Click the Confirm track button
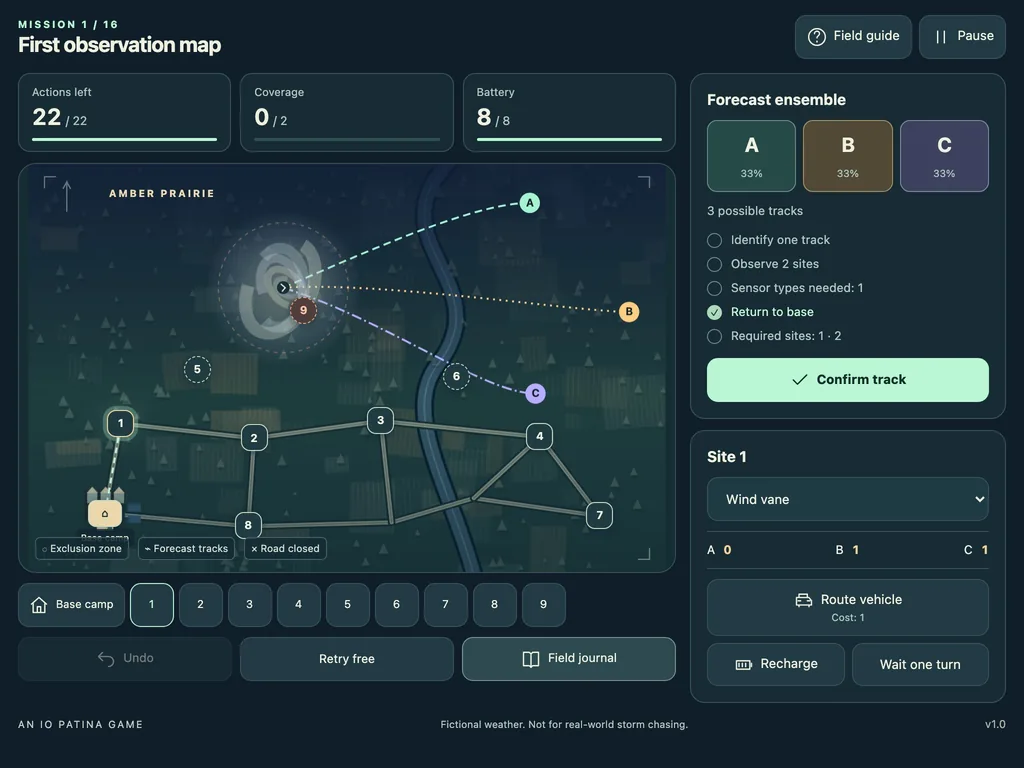Image resolution: width=1024 pixels, height=768 pixels. coord(848,380)
